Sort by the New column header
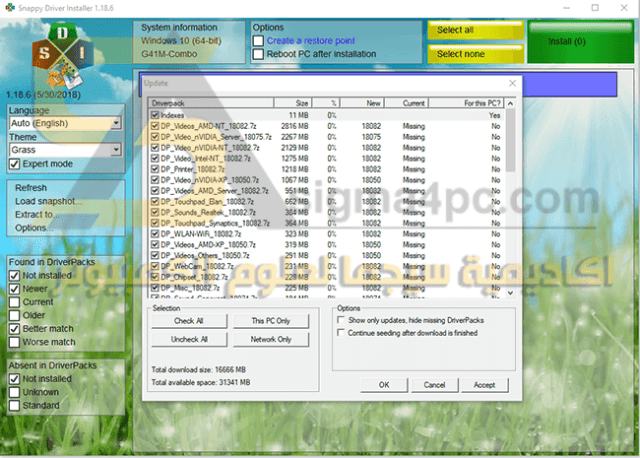The height and width of the screenshot is (458, 640). (362, 103)
